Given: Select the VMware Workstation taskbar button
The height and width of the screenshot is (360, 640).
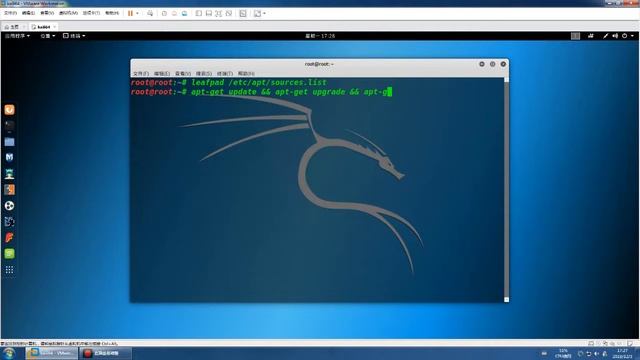Looking at the screenshot, I should click(x=51, y=353).
